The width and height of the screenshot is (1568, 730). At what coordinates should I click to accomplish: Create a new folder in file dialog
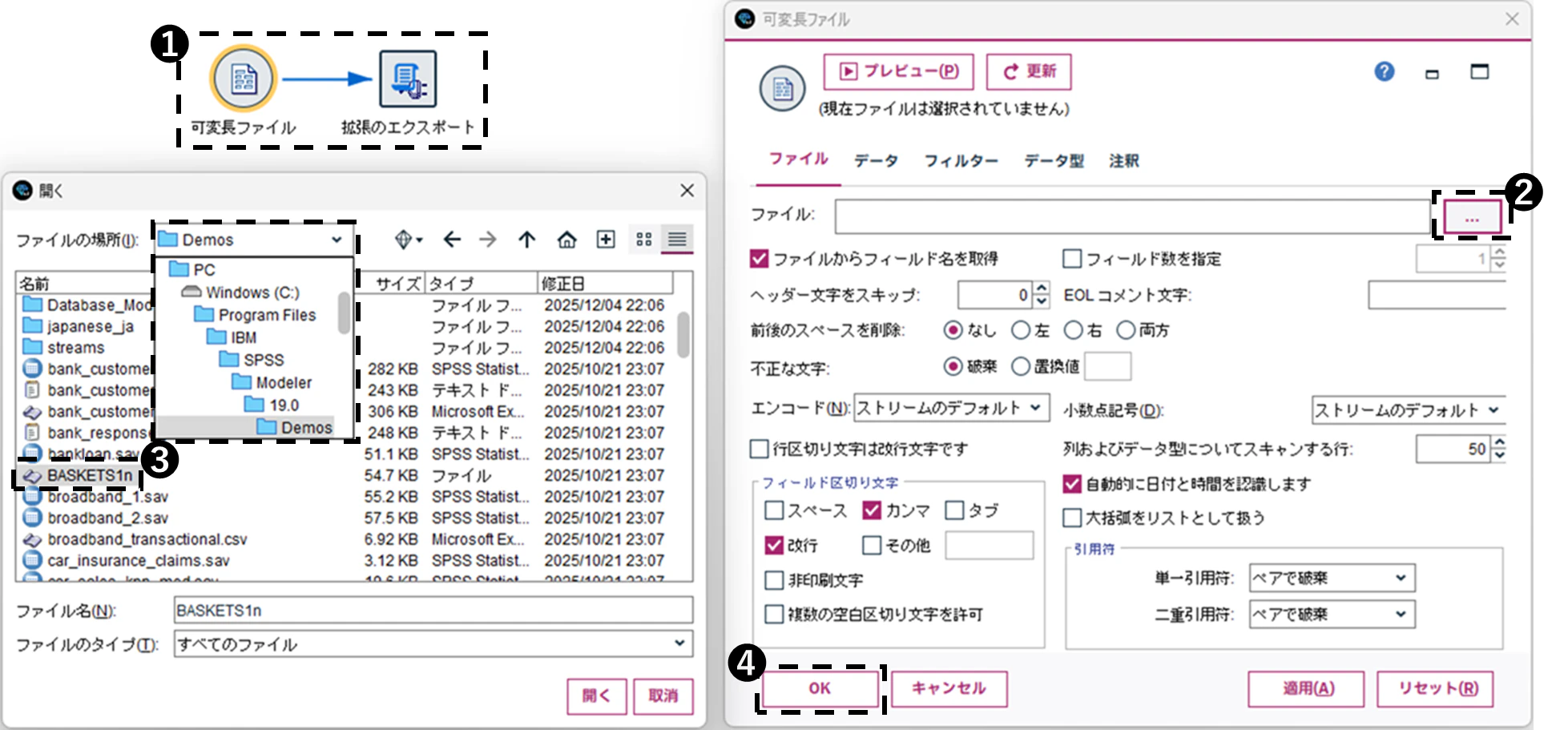606,240
